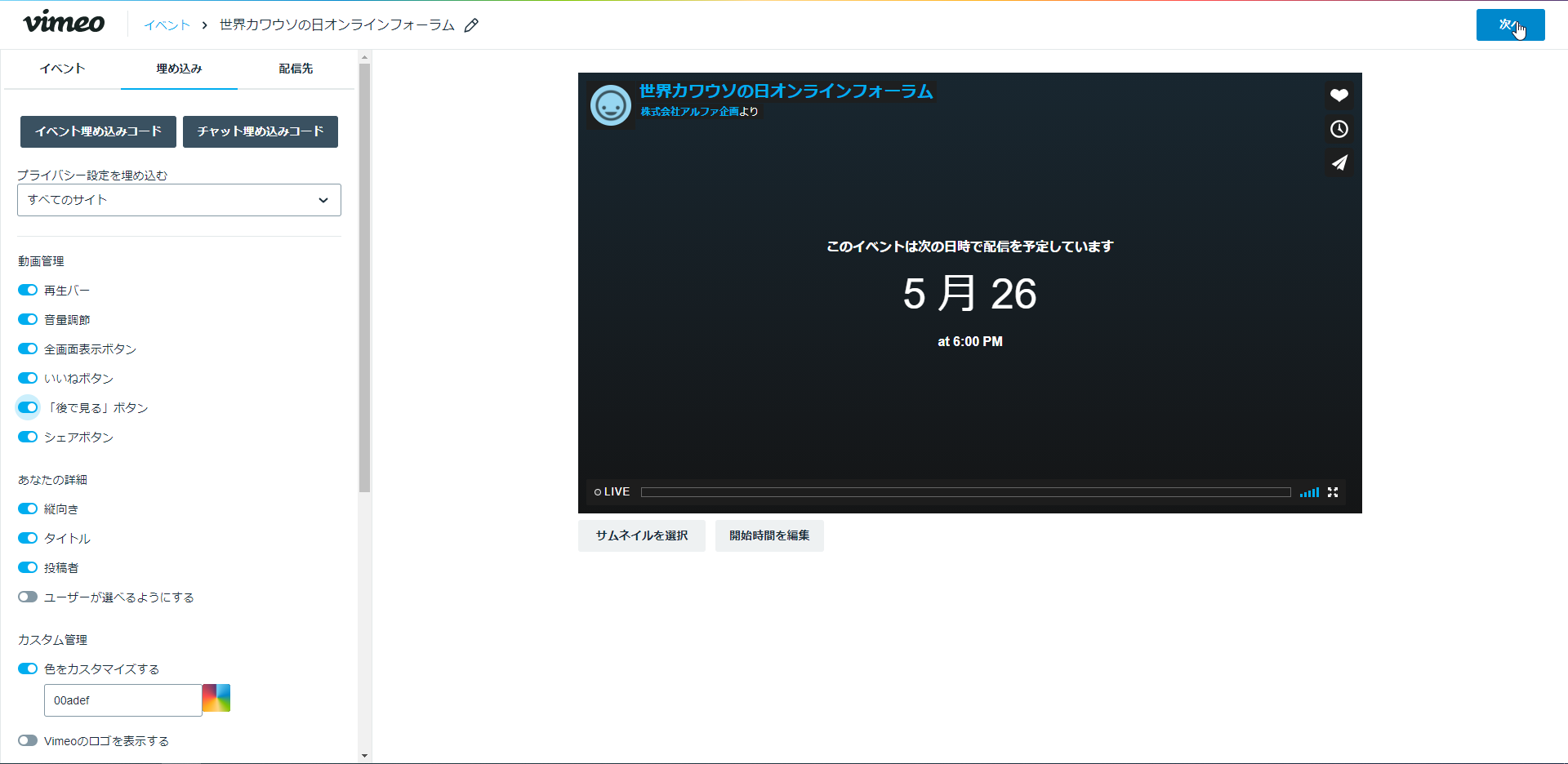1568x764 pixels.
Task: Toggle 全画面表示ボタン switch
Action: 28,349
